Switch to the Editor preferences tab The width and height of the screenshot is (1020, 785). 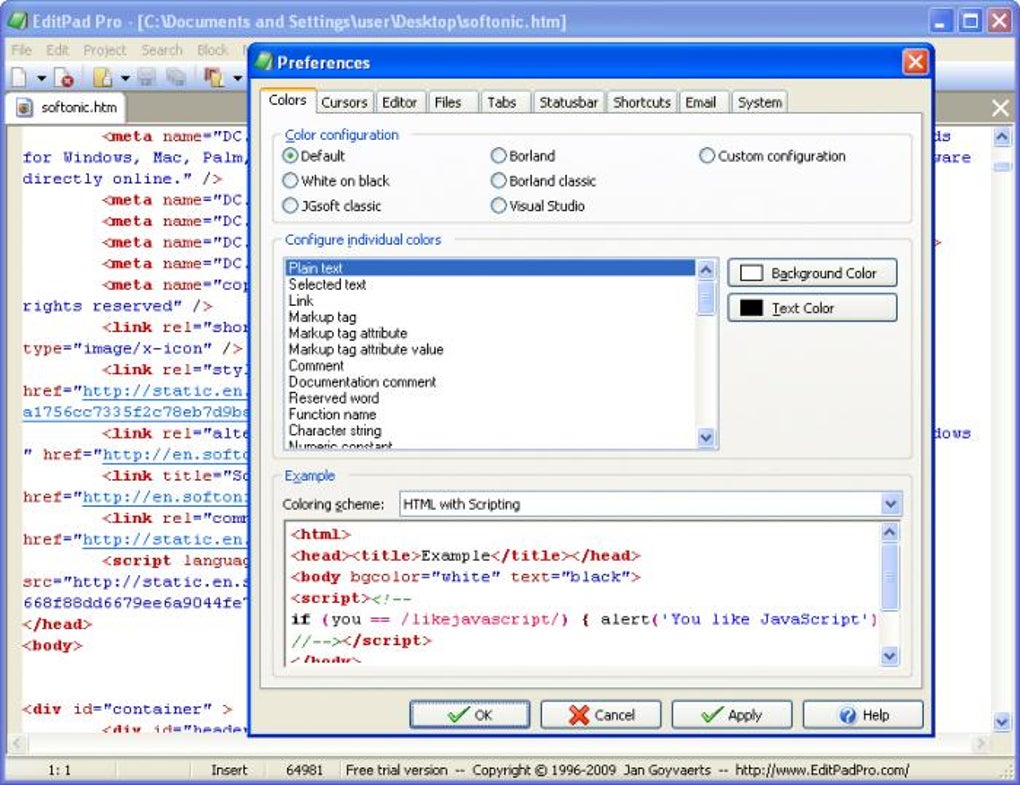[x=399, y=103]
